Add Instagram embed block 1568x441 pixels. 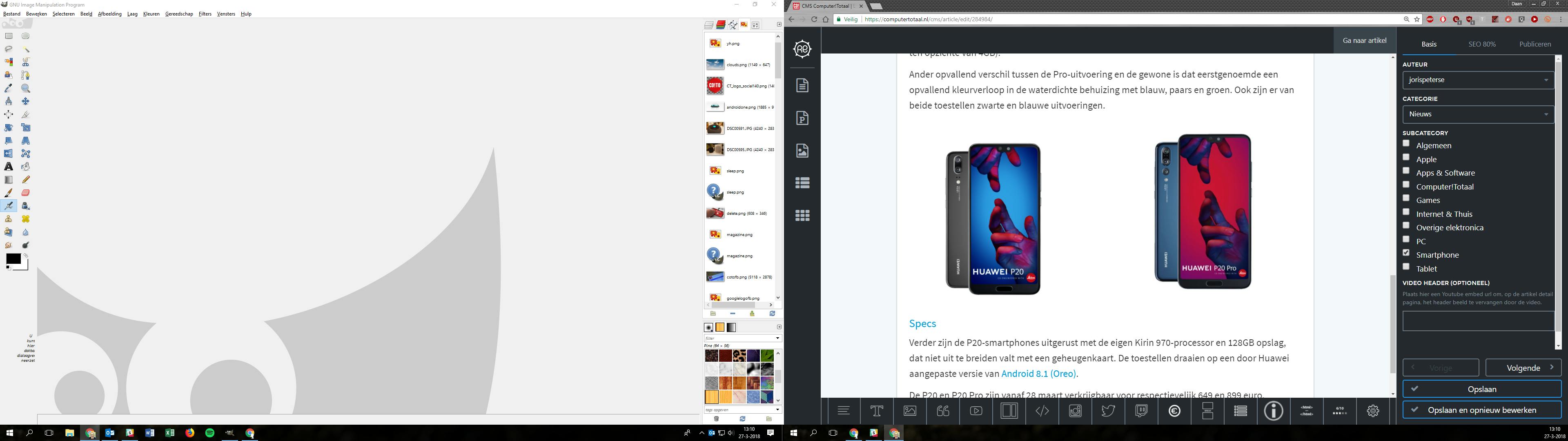pyautogui.click(x=1075, y=411)
